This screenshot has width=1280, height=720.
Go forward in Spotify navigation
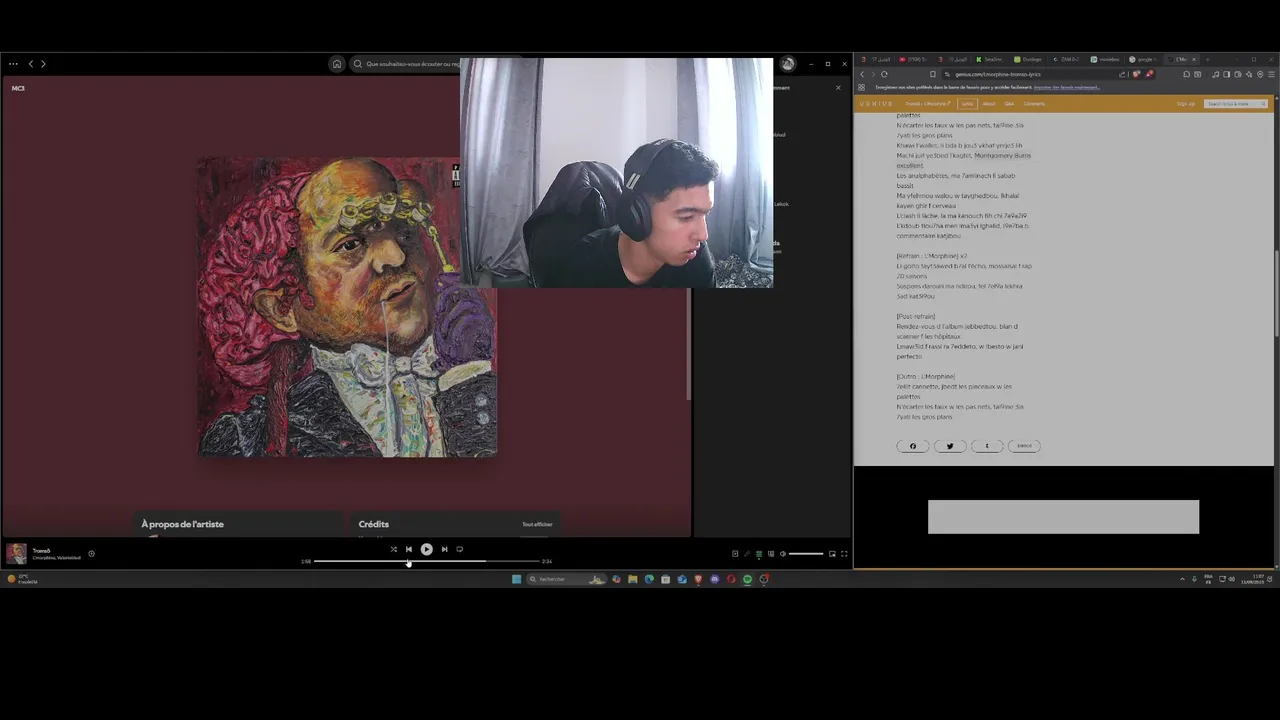(43, 64)
